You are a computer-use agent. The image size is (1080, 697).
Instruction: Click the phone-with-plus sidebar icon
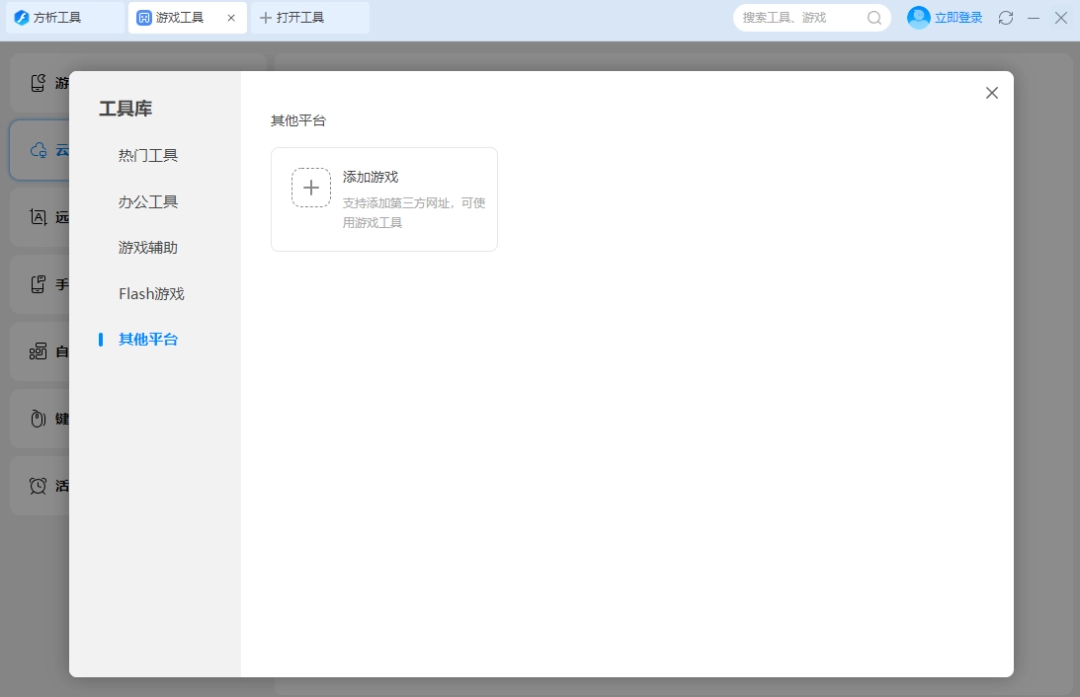pyautogui.click(x=38, y=284)
